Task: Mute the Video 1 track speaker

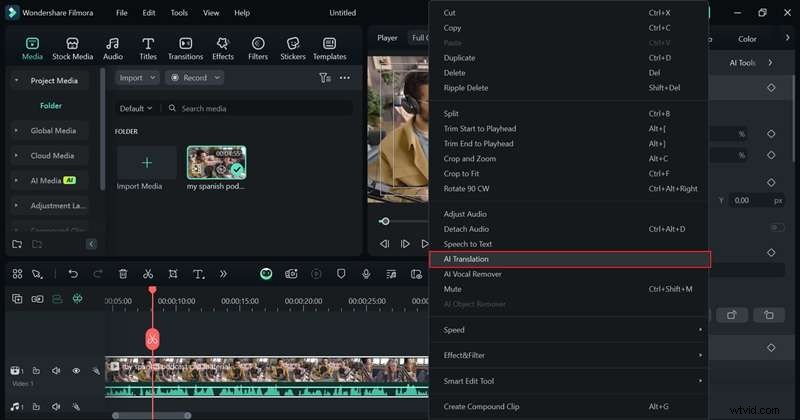Action: (x=56, y=371)
